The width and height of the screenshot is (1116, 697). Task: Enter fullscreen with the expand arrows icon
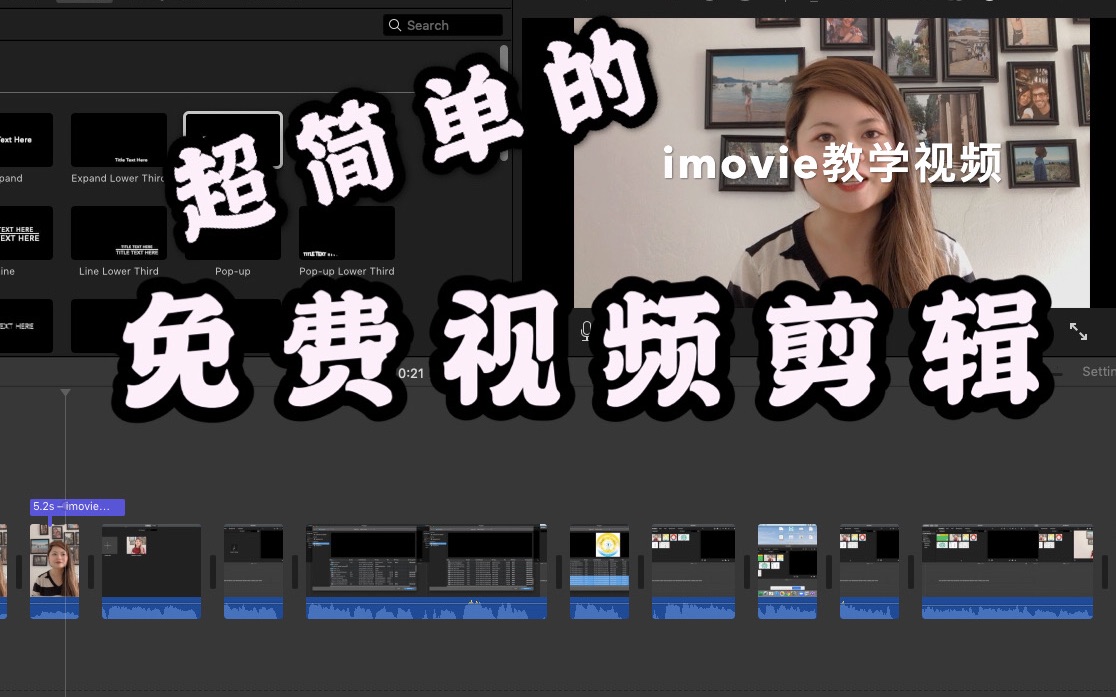(x=1078, y=331)
